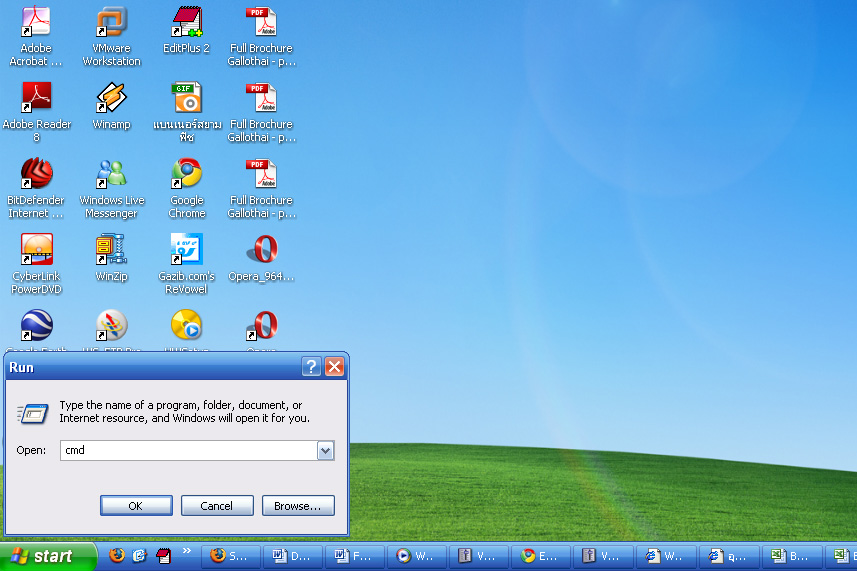Open the Windows start menu
This screenshot has width=857, height=571.
(x=48, y=556)
